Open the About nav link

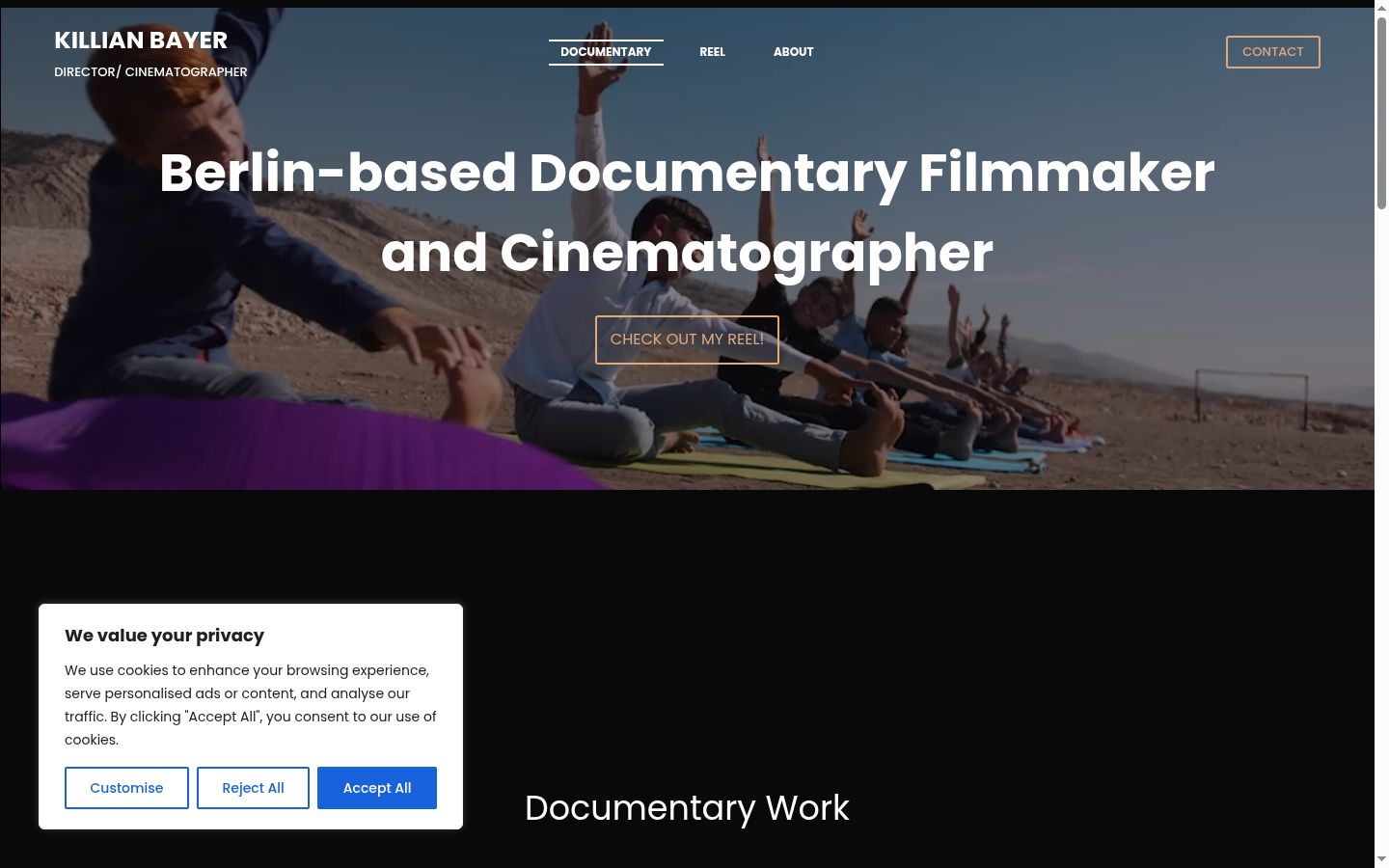793,52
